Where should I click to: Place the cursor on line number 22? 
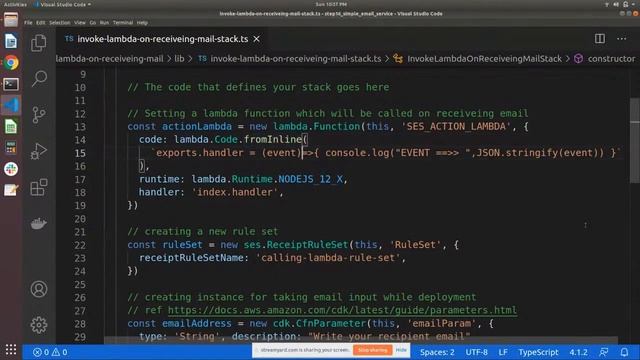80,245
